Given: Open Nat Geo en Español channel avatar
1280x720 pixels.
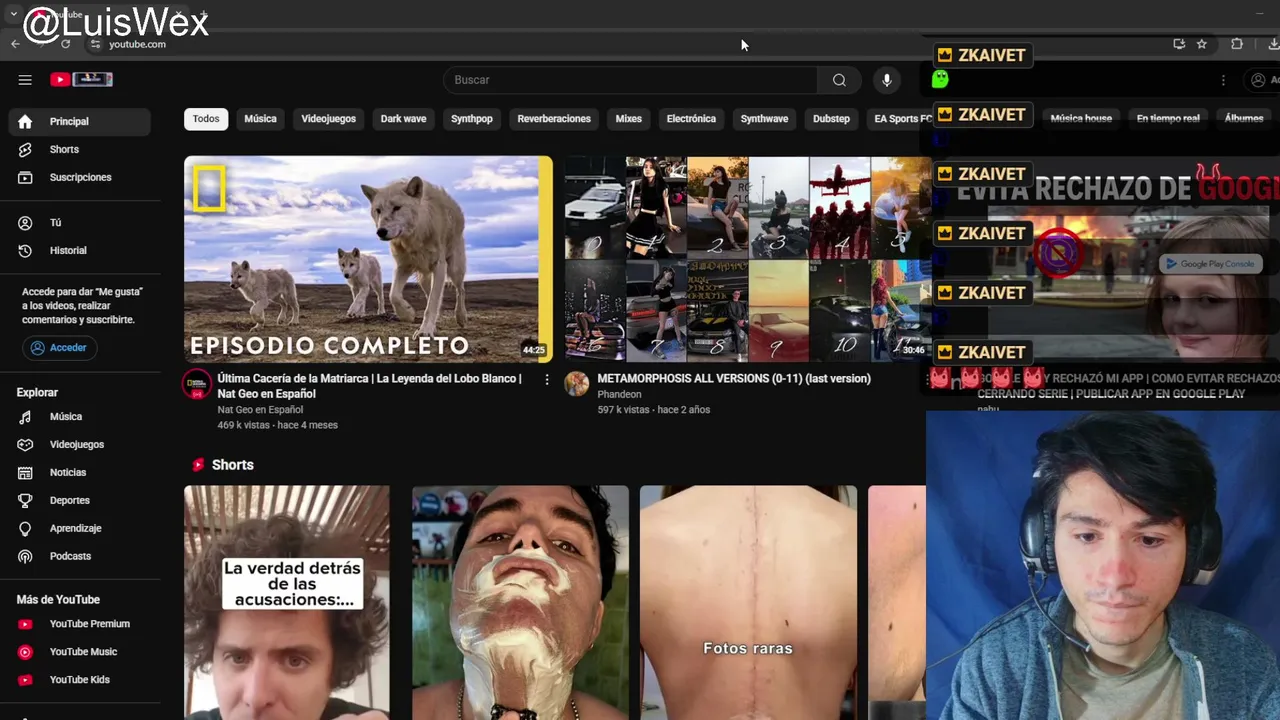Looking at the screenshot, I should coord(197,384).
